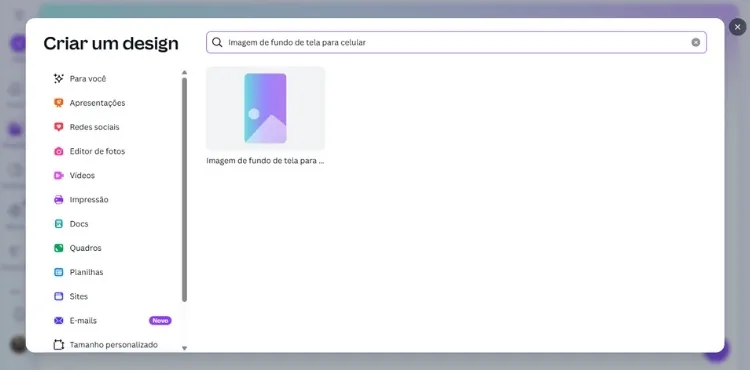Image resolution: width=750 pixels, height=370 pixels.
Task: Click the Para você sparkle icon
Action: 58,78
